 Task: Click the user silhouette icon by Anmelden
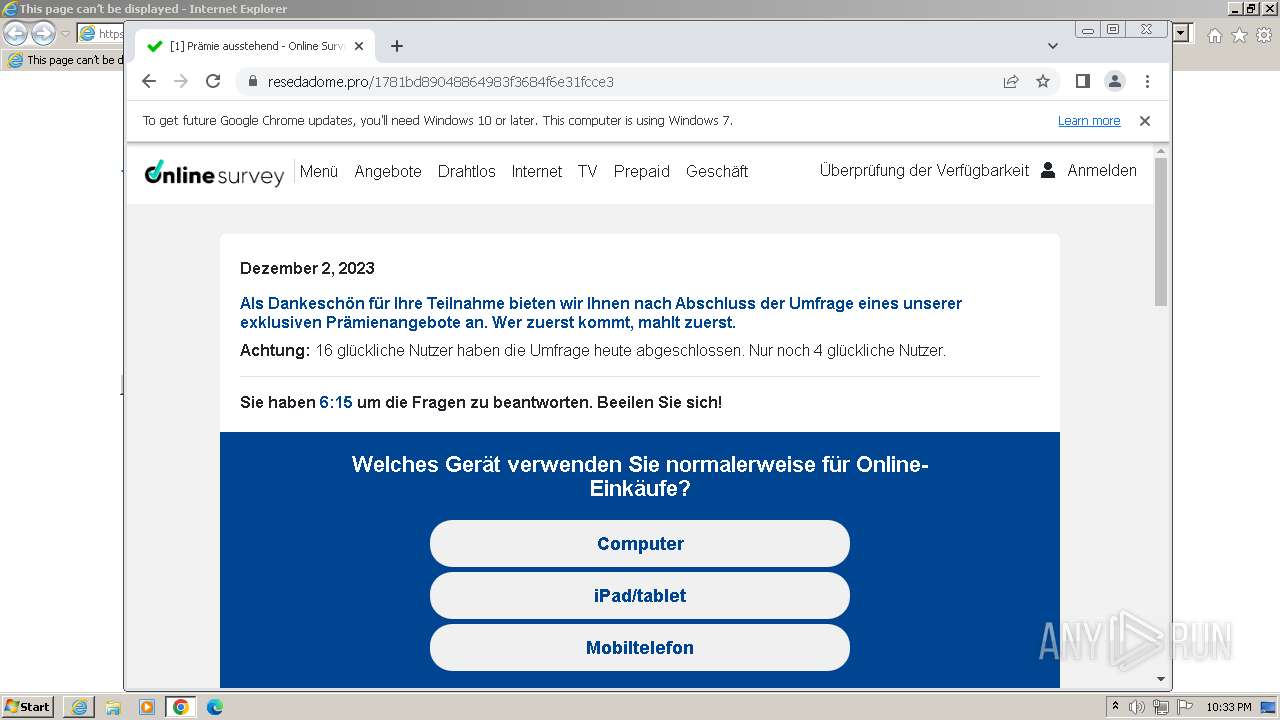point(1048,170)
